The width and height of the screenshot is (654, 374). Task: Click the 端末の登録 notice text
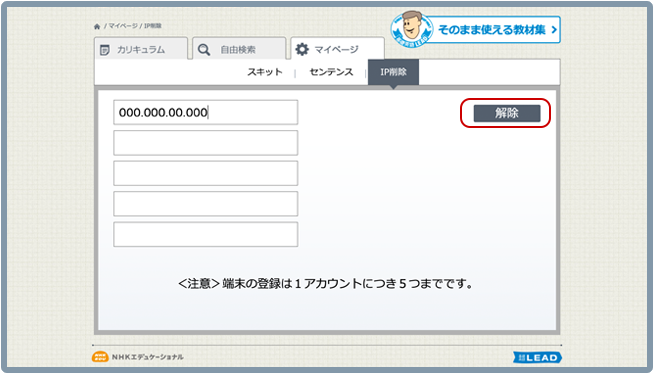325,284
